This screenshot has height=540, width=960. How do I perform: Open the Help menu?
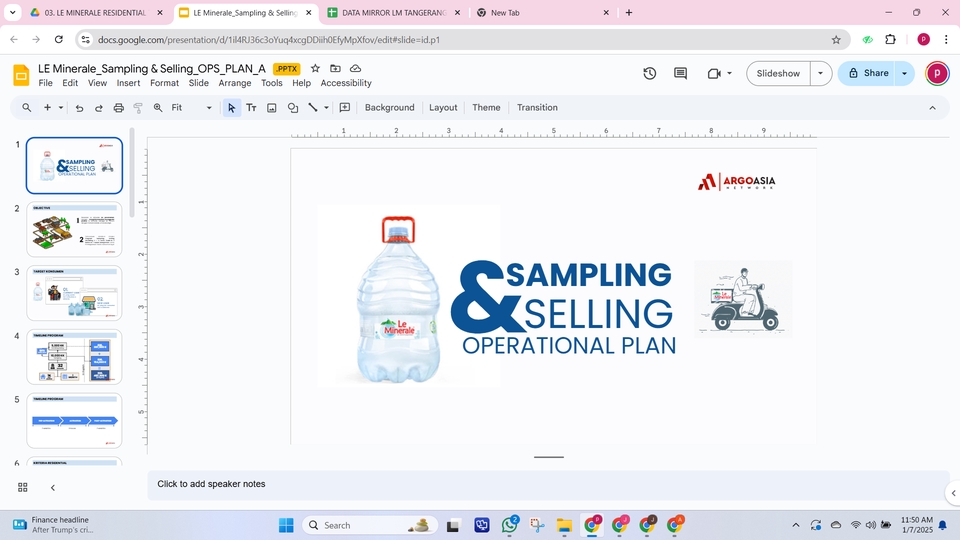click(301, 83)
